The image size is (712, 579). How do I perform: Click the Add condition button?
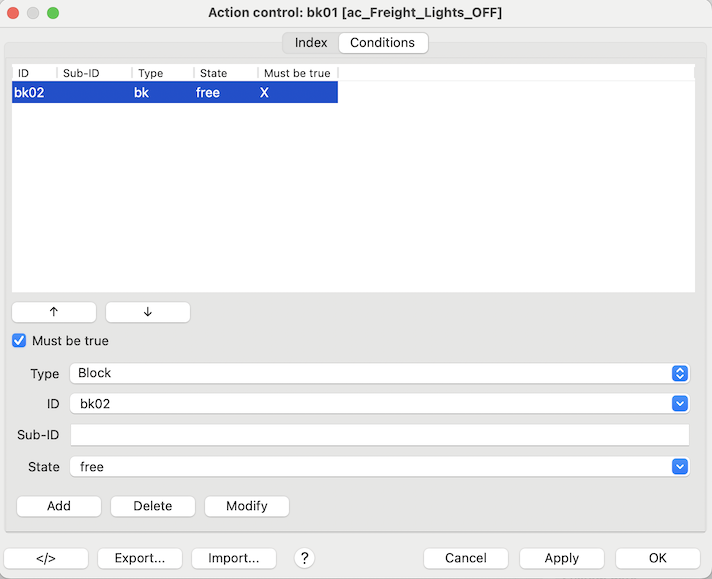click(x=59, y=506)
